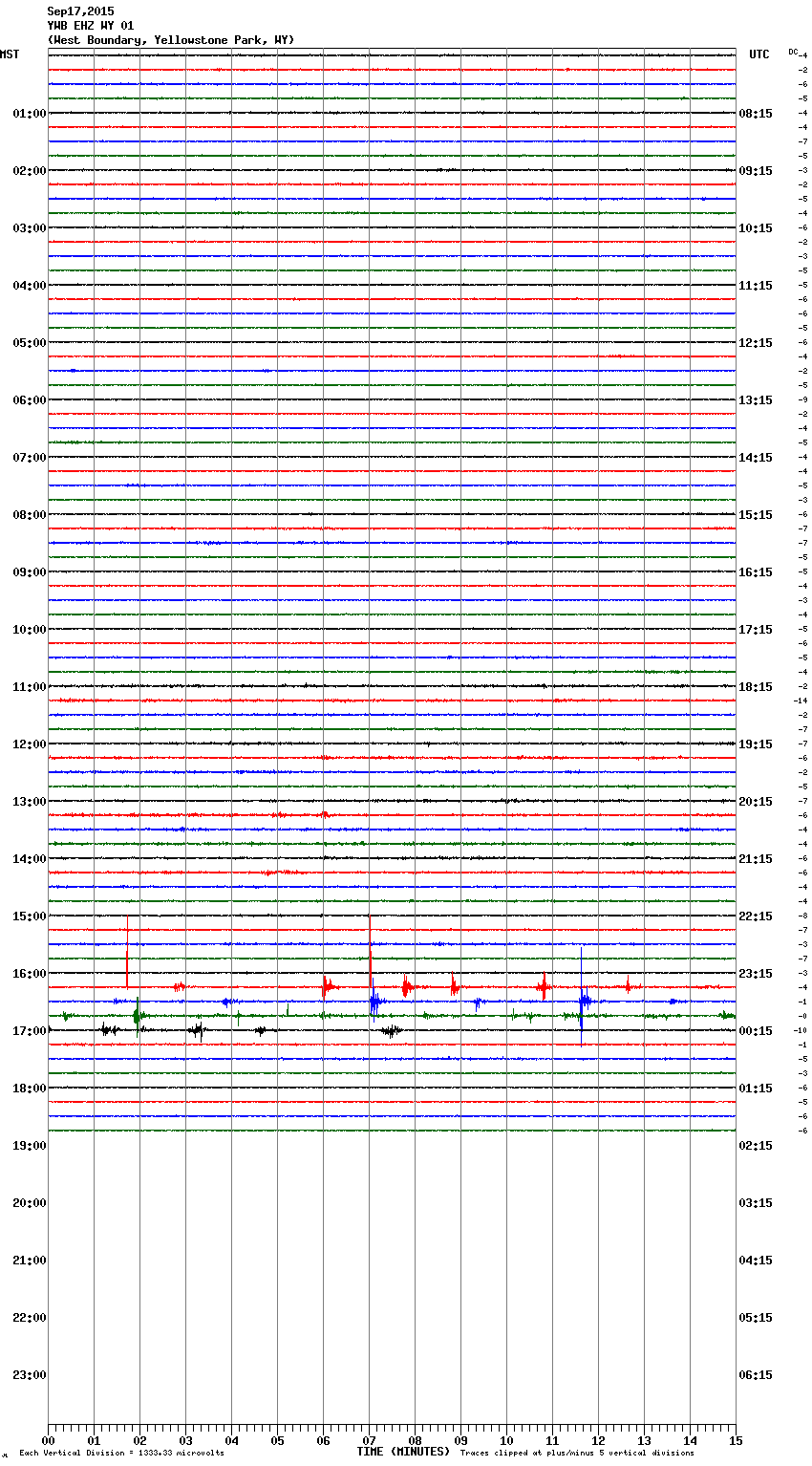Click the 18:15 UTC row label
This screenshot has width=812, height=1466.
point(756,687)
